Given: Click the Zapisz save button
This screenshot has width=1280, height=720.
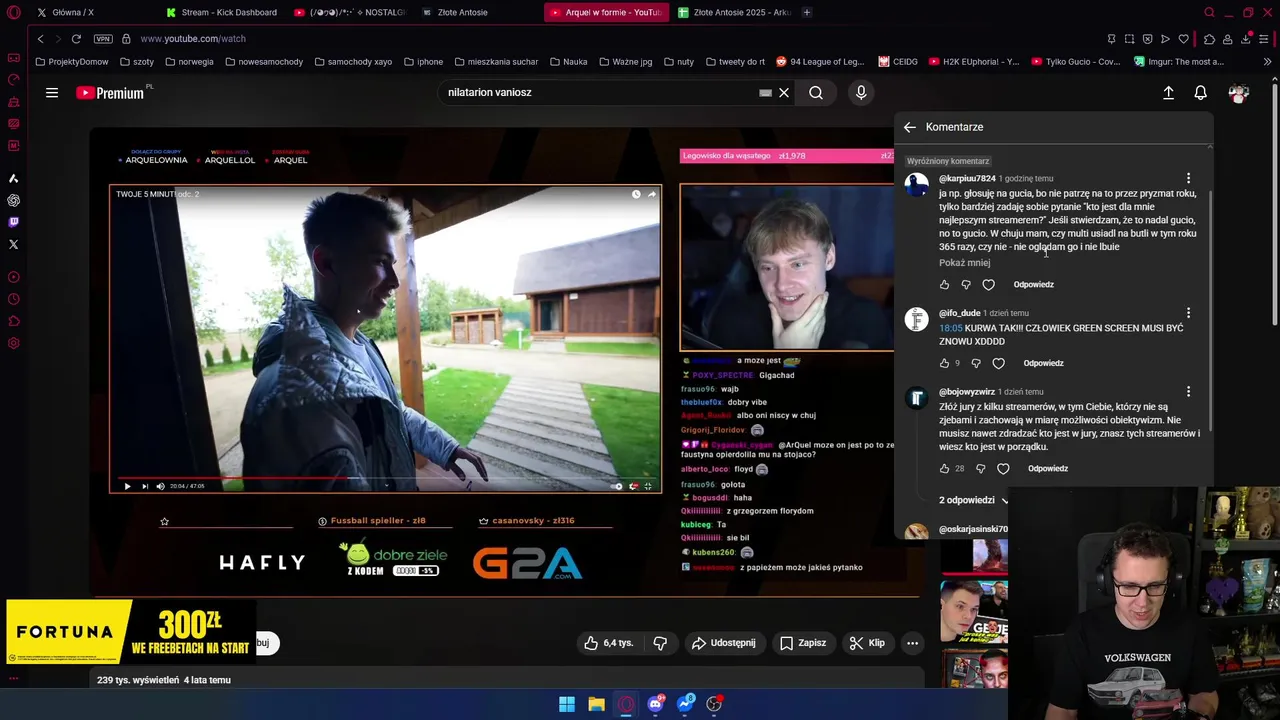Looking at the screenshot, I should (803, 643).
